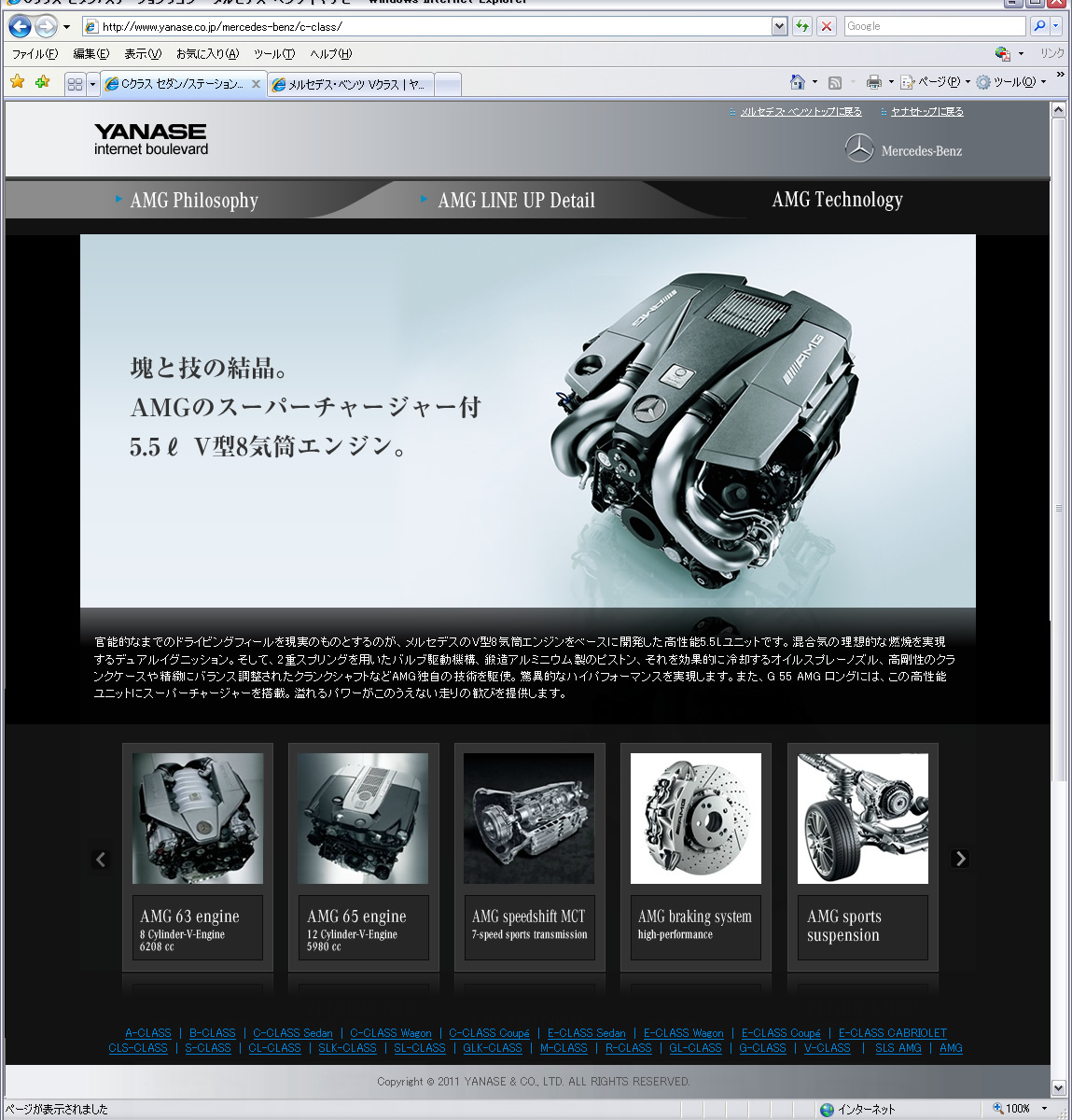Open the E-CLASS CABRIOLET link

pos(892,1033)
